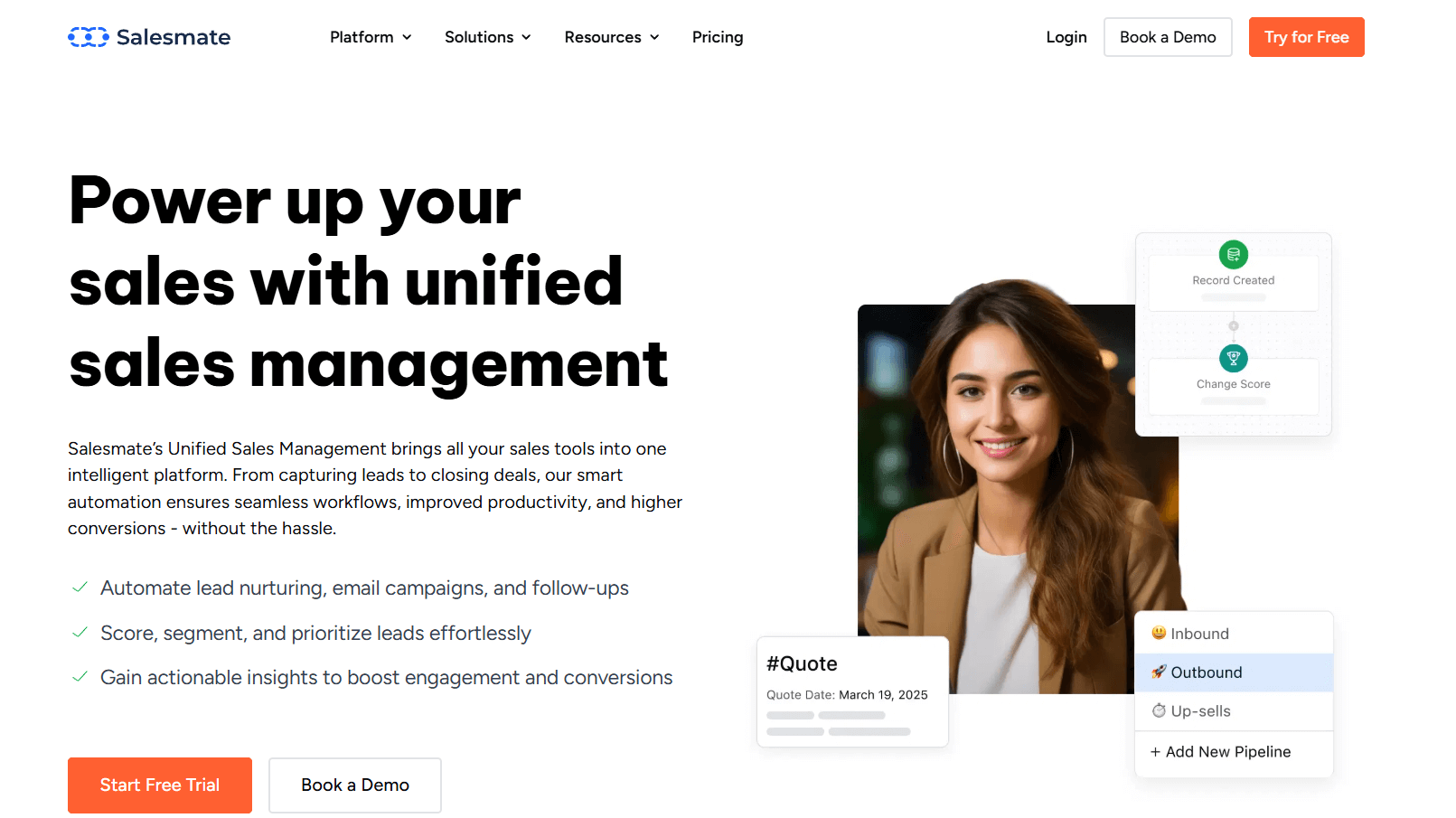Click the teal Change Score trophy icon
This screenshot has height=818, width=1456.
click(x=1233, y=359)
